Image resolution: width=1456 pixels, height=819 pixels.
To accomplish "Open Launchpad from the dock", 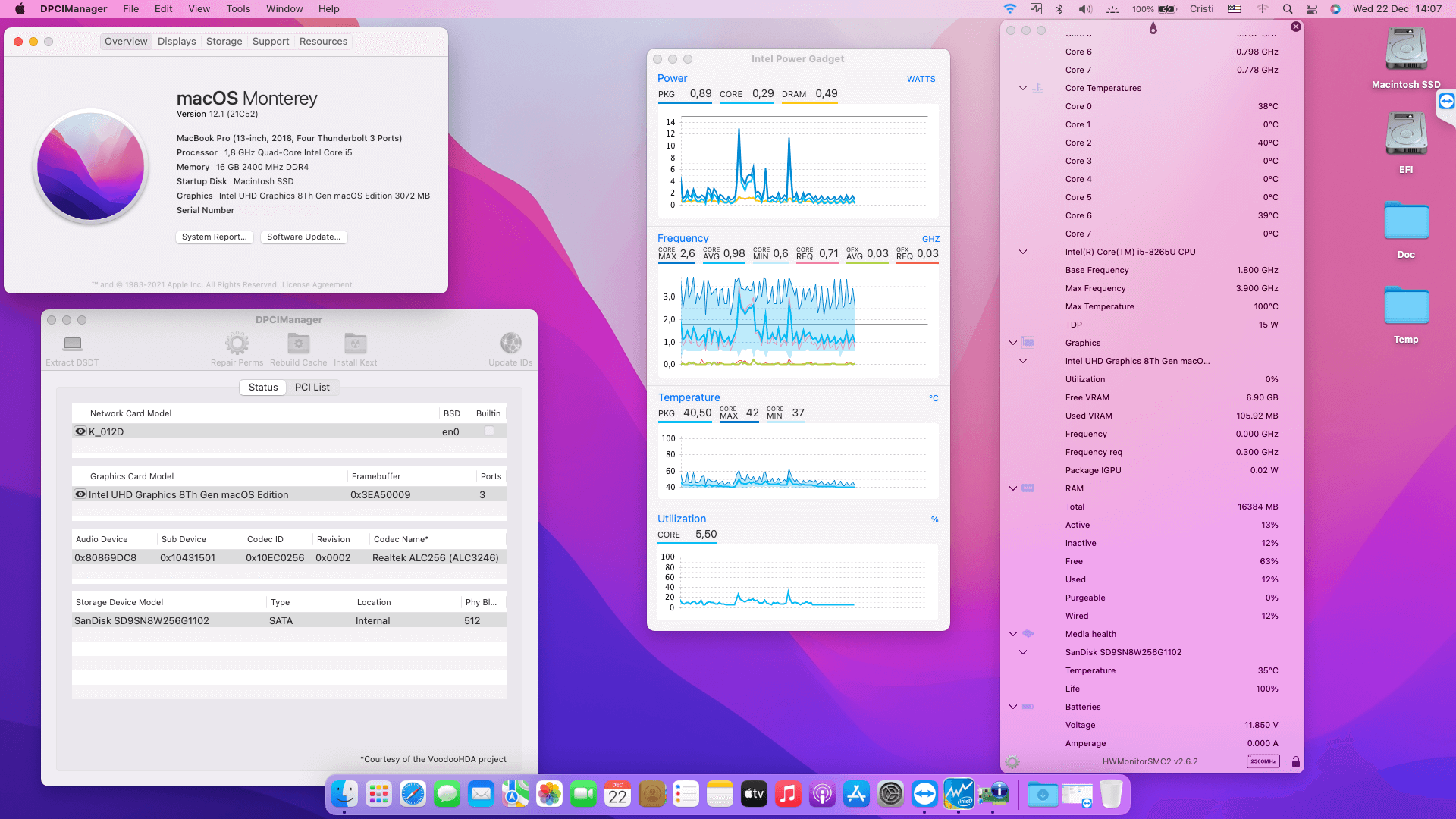I will [378, 794].
